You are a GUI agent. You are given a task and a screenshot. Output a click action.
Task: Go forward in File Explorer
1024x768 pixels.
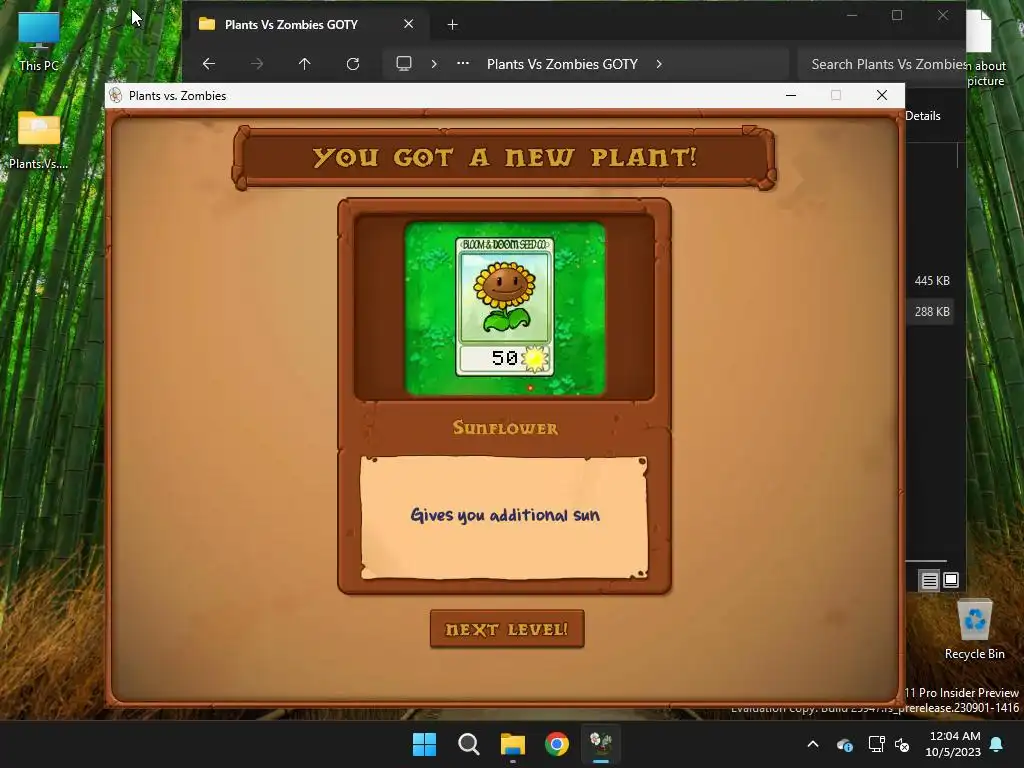coord(257,64)
